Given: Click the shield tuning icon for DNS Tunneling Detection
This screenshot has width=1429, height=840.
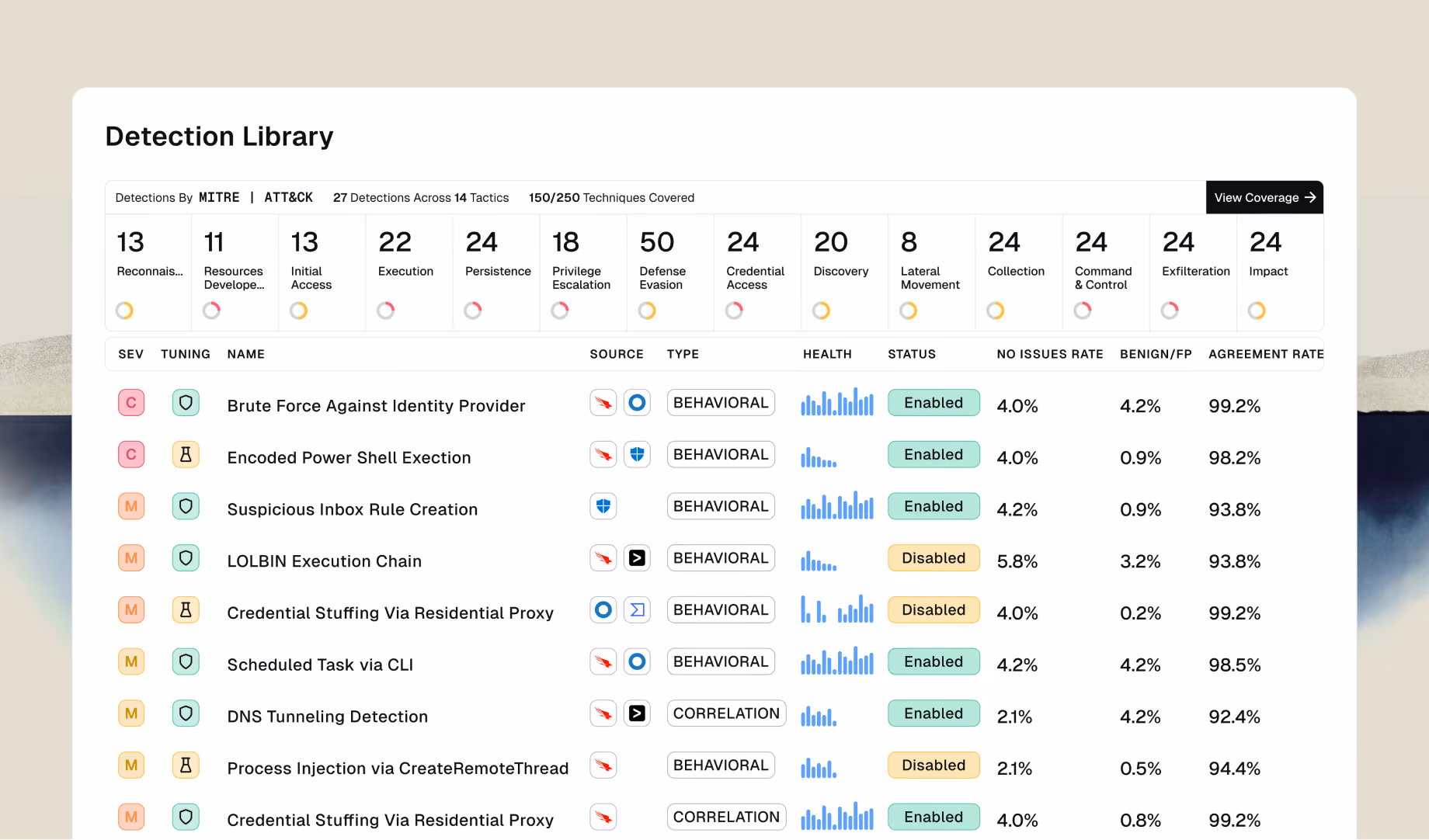Looking at the screenshot, I should (x=186, y=713).
